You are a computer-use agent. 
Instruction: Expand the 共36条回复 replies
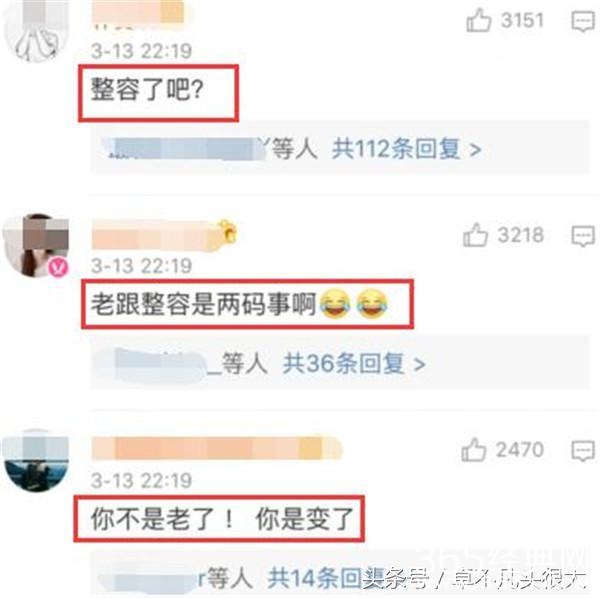pyautogui.click(x=354, y=363)
